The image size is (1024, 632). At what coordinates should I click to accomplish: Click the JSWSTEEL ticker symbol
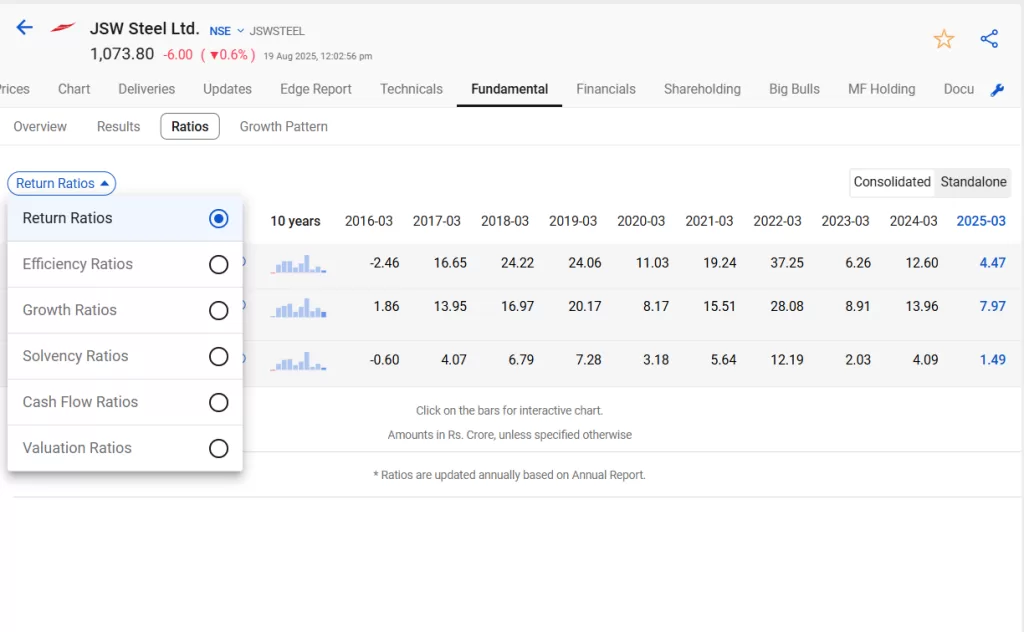click(277, 31)
